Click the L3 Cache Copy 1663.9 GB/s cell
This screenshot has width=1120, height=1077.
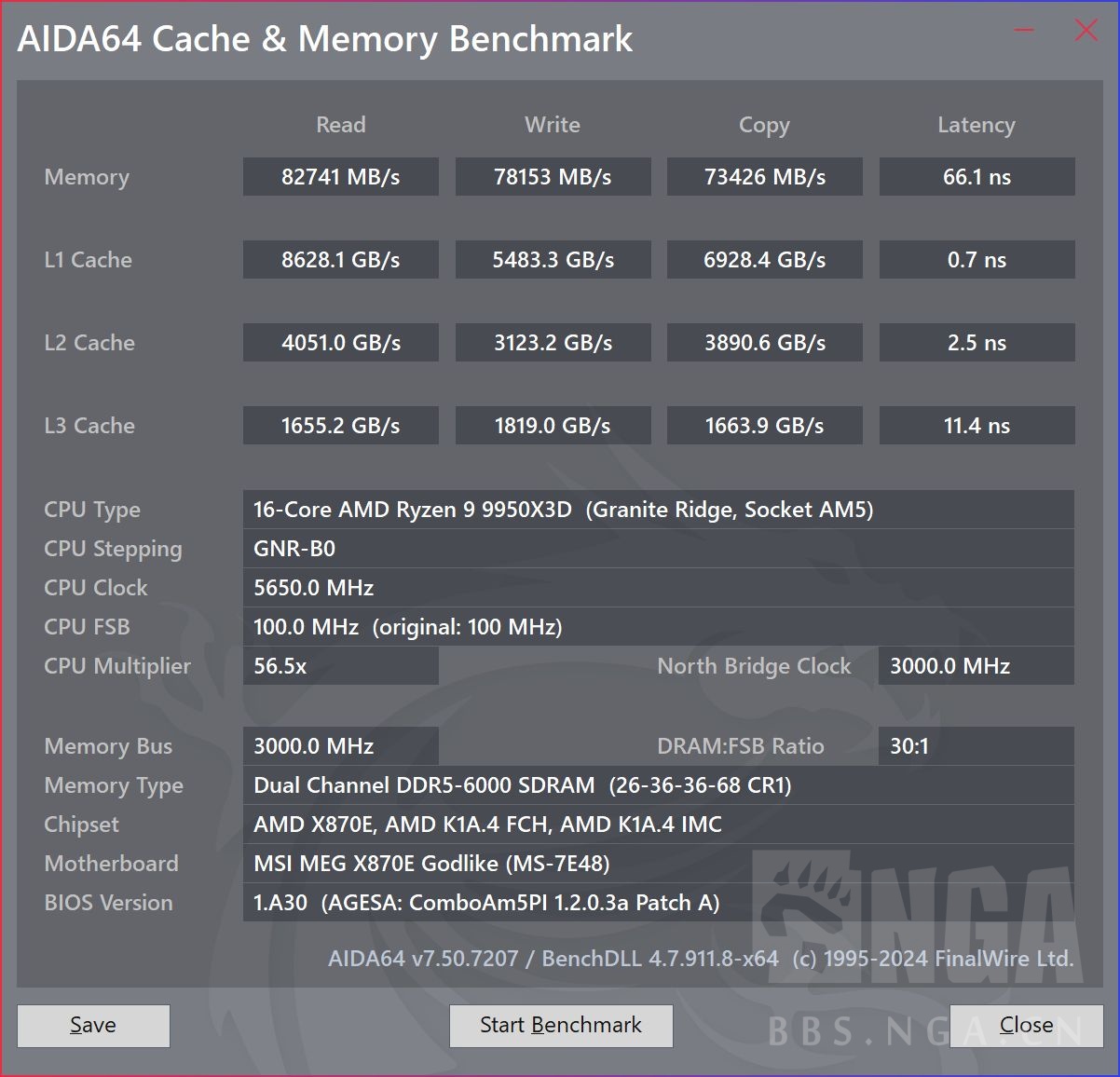tap(764, 426)
